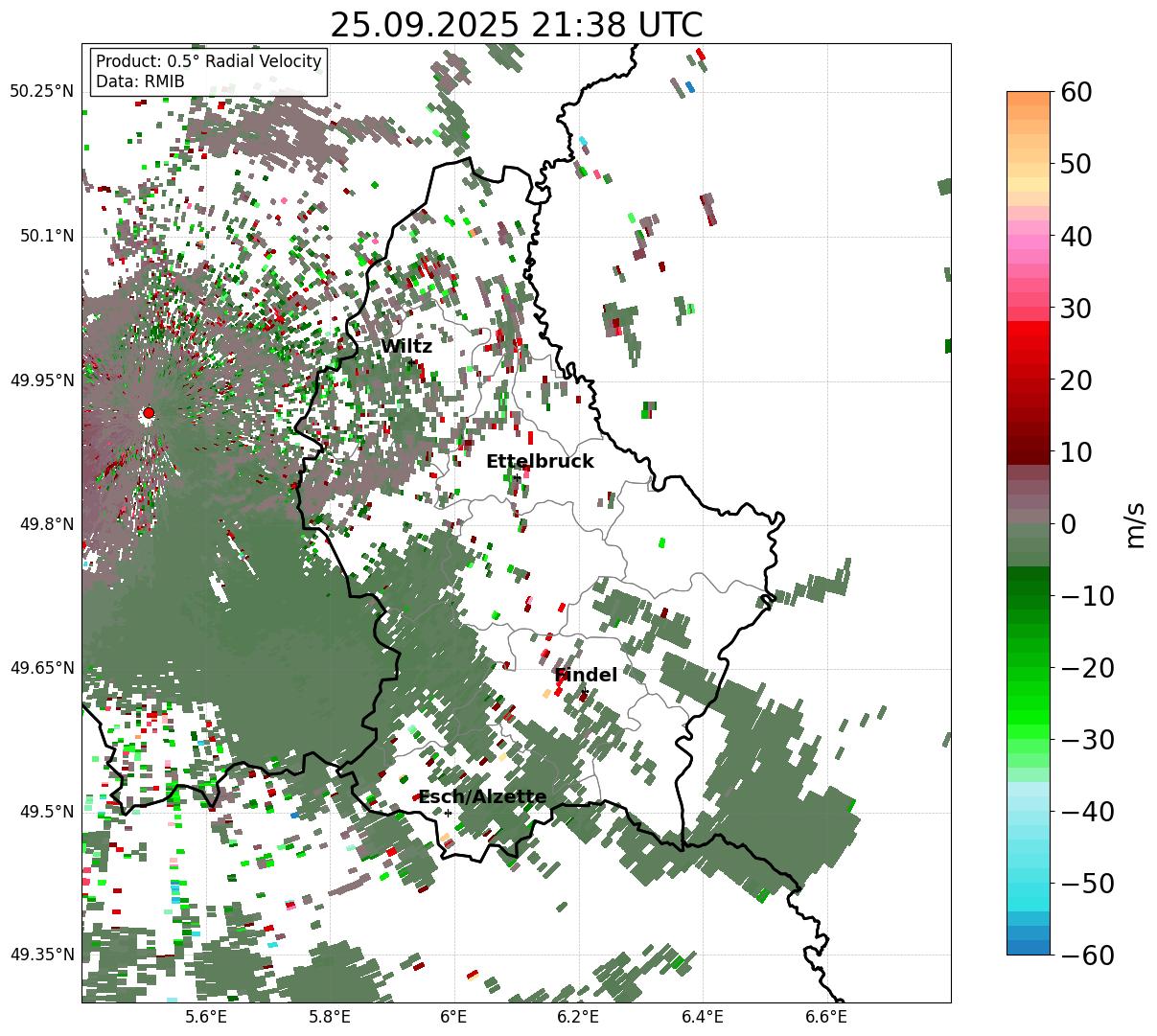Image resolution: width=1157 pixels, height=1036 pixels.
Task: Click the colorbar value 20
Action: tap(1077, 380)
